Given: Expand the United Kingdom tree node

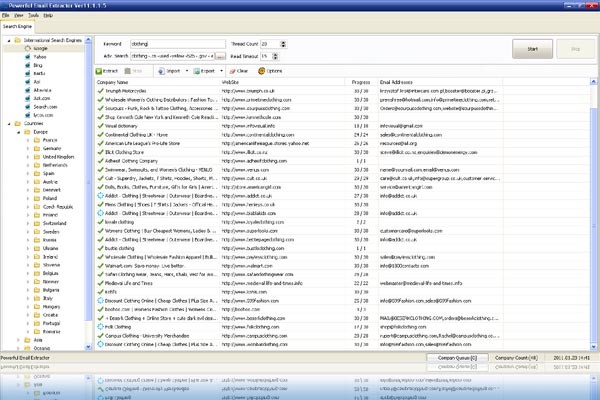Looking at the screenshot, I should [28, 157].
